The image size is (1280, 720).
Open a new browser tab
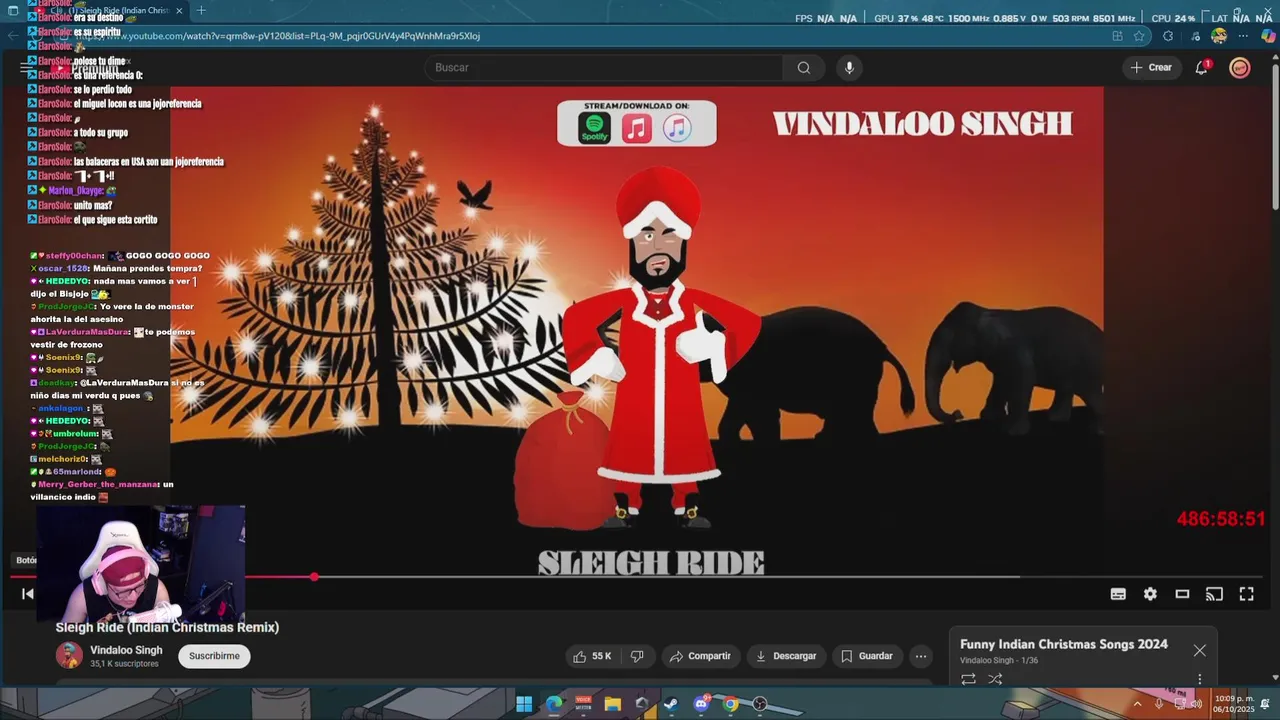[x=201, y=10]
